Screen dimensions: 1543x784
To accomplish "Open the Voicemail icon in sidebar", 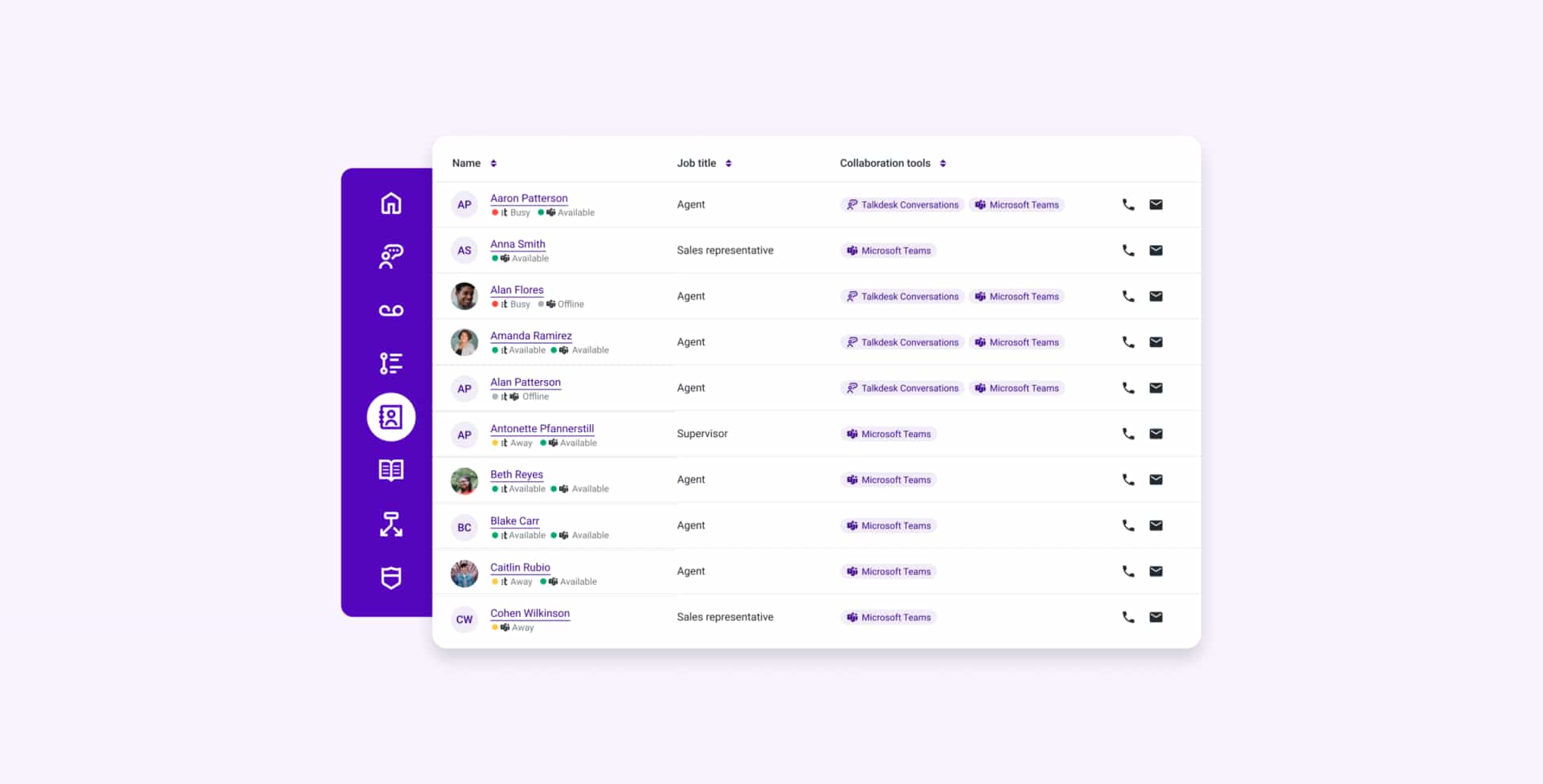I will pyautogui.click(x=391, y=311).
